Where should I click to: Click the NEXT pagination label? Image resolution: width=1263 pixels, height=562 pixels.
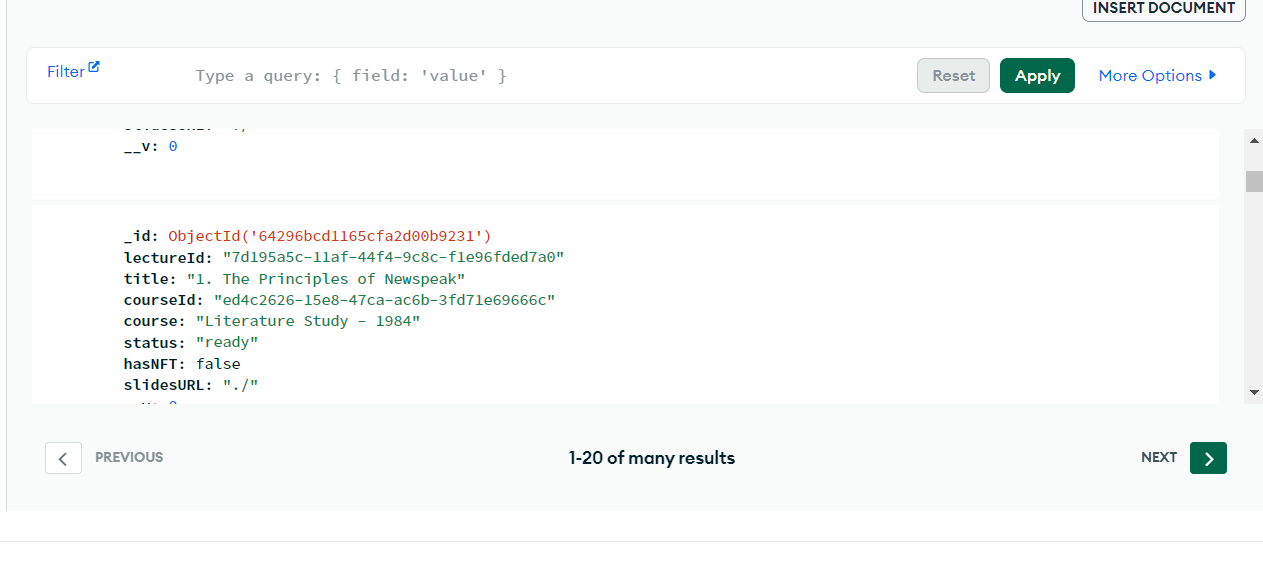coord(1158,457)
